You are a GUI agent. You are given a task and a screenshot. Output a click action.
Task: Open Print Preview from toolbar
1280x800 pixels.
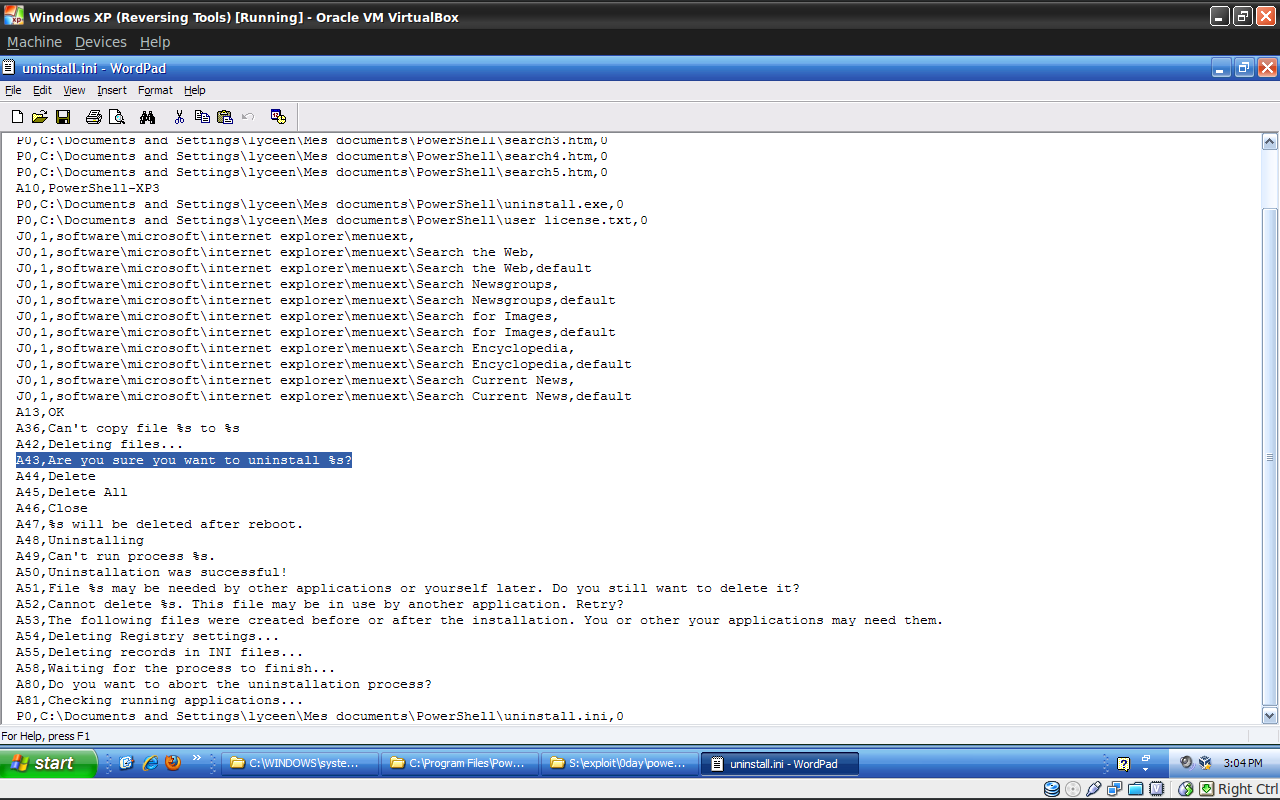click(117, 117)
